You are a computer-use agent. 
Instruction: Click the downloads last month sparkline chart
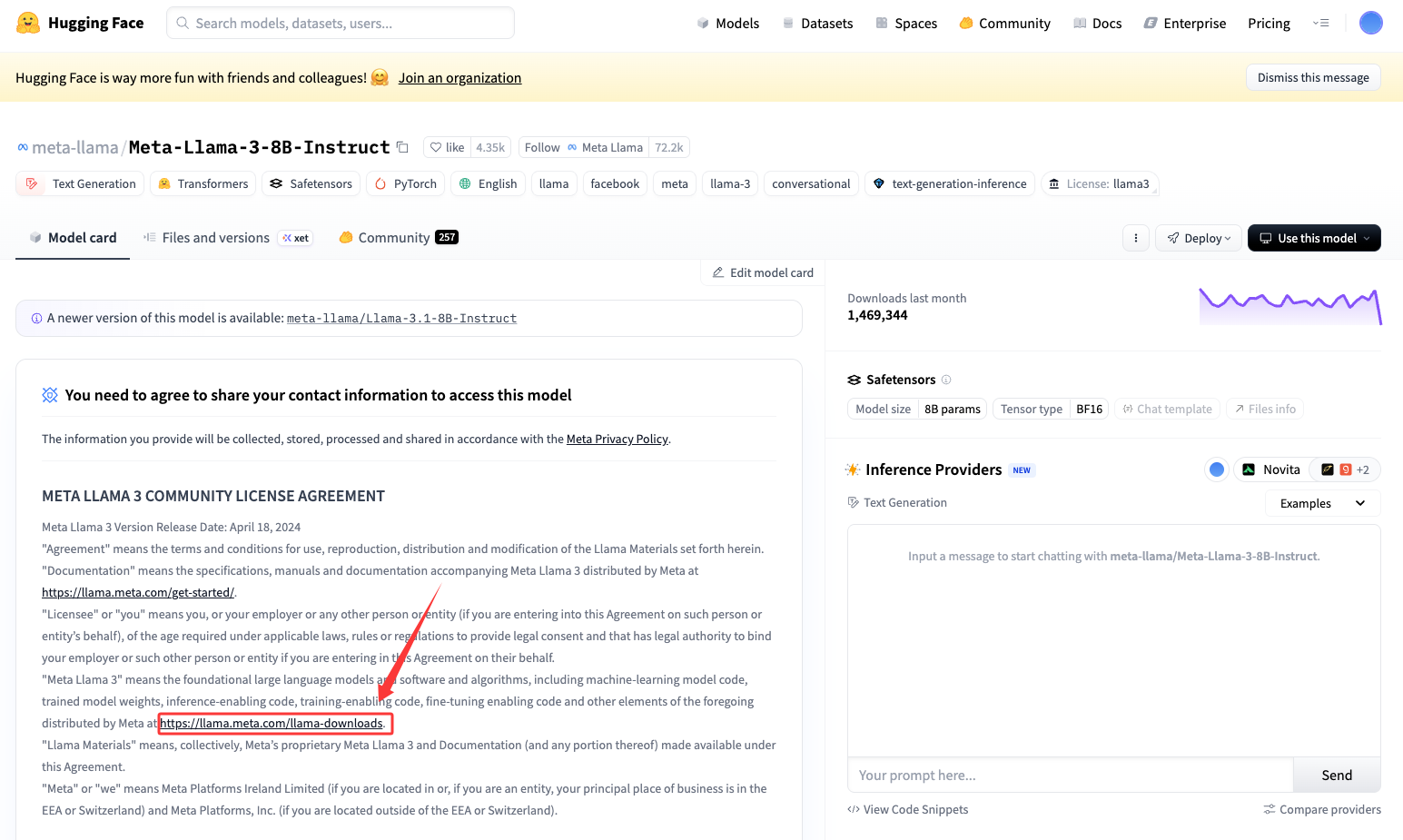[x=1290, y=306]
